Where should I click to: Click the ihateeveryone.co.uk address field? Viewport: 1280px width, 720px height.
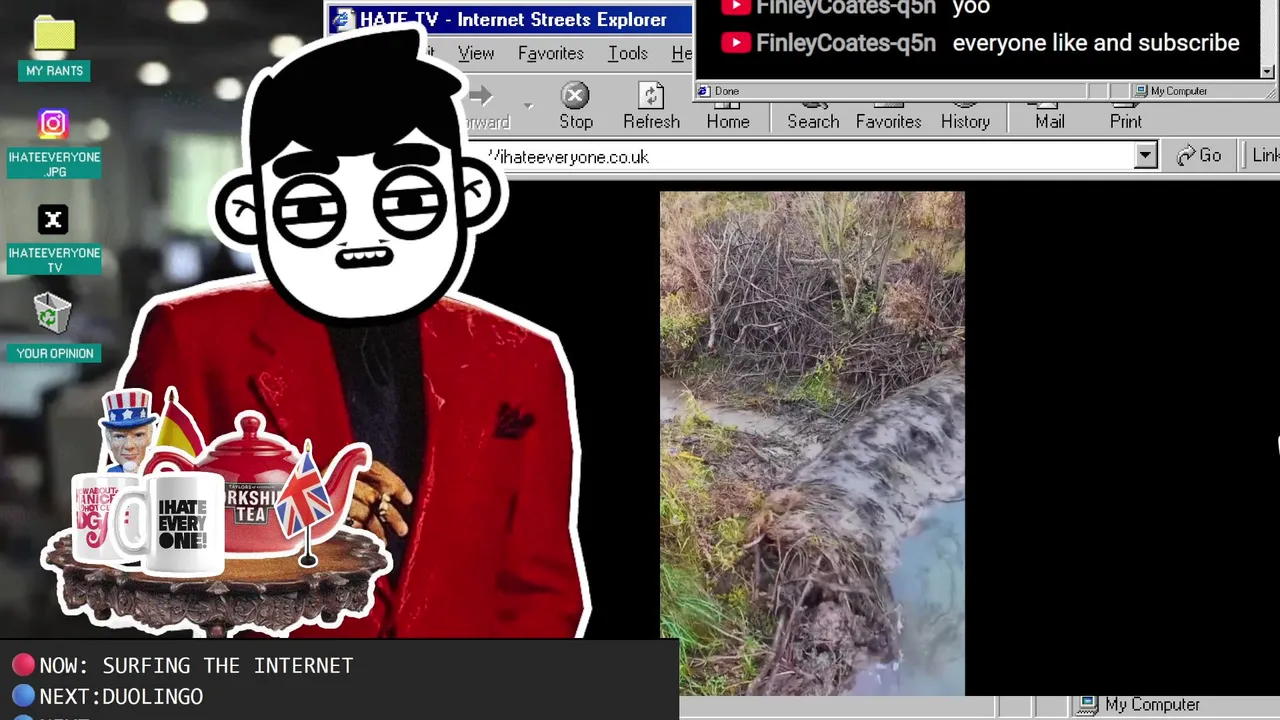point(810,157)
